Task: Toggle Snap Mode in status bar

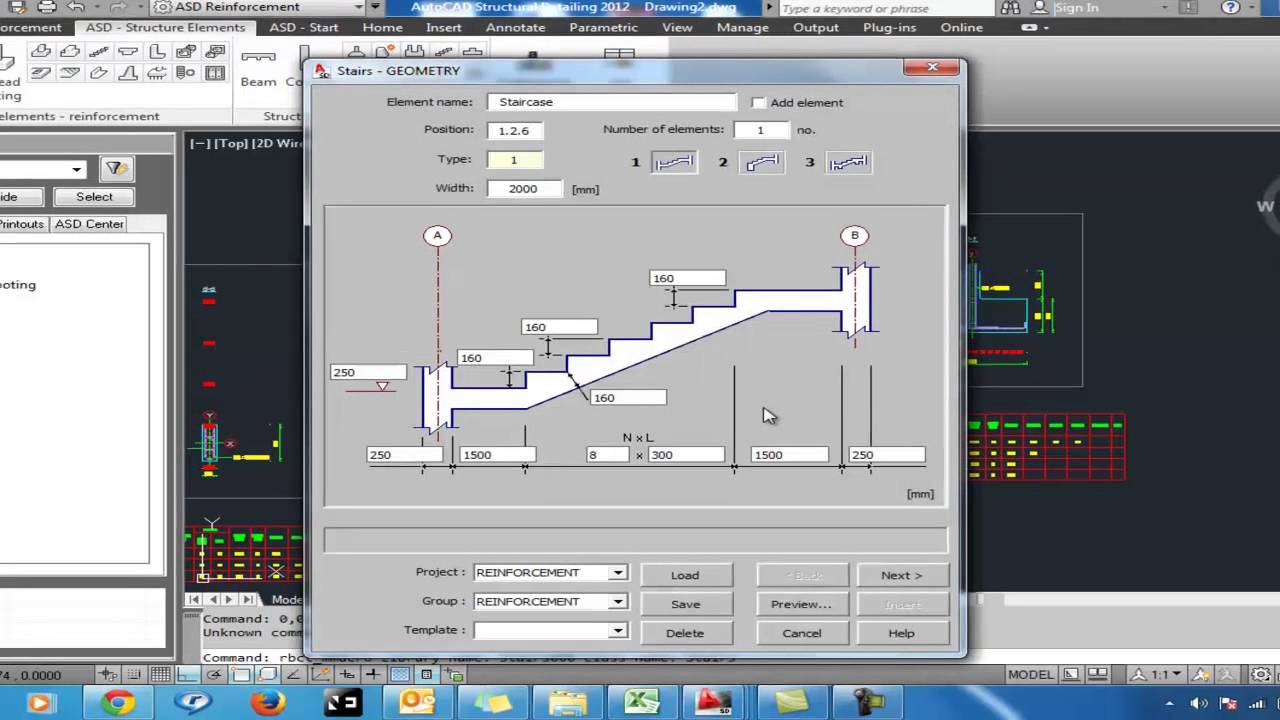Action: coord(133,675)
